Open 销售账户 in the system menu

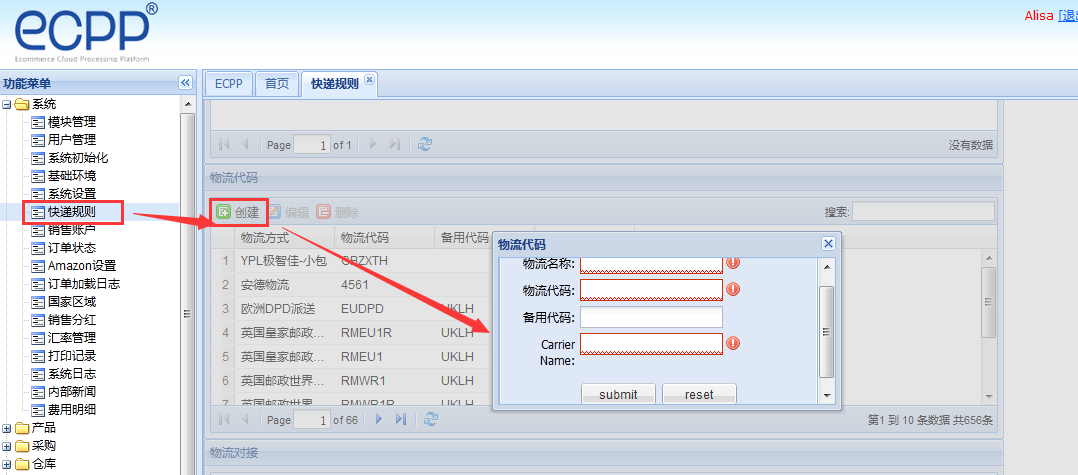(x=72, y=230)
